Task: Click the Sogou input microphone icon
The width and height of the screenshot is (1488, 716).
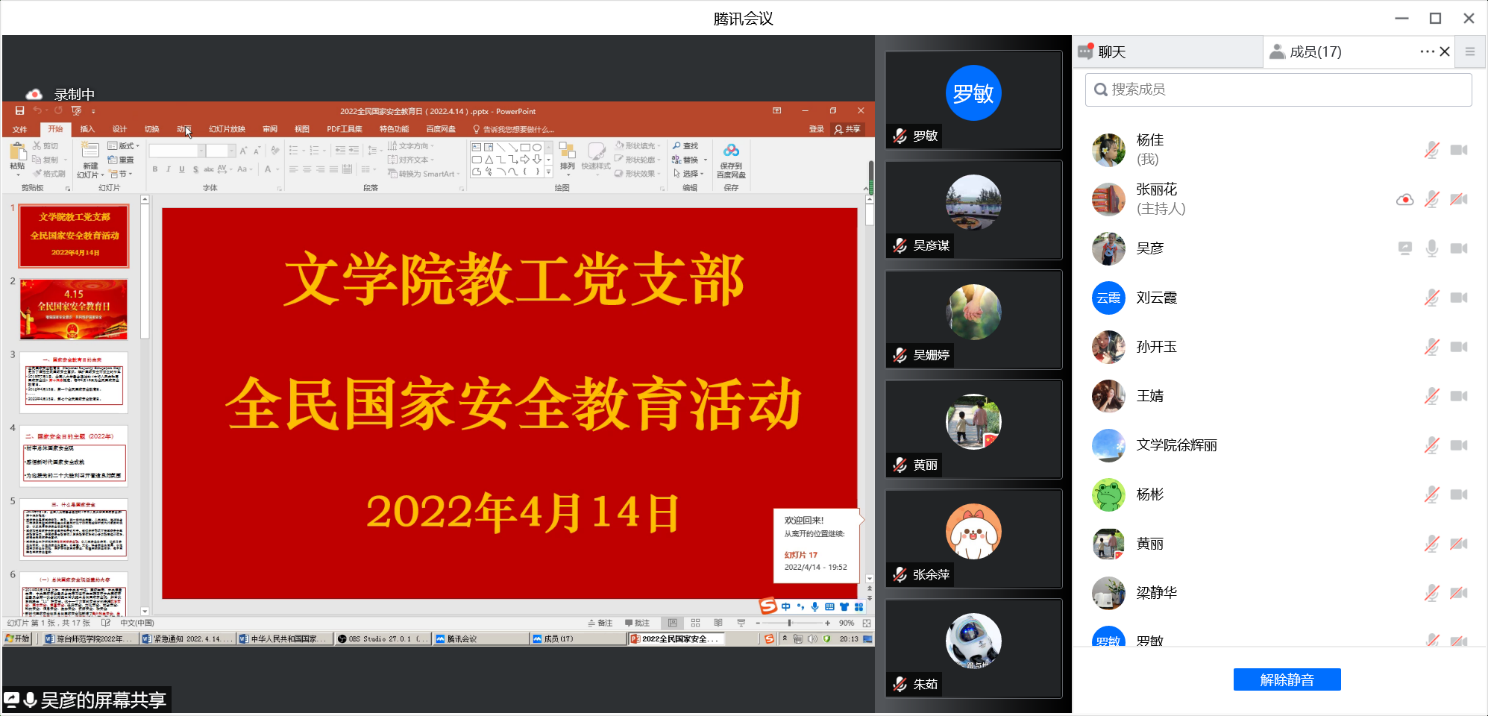Action: tap(815, 606)
